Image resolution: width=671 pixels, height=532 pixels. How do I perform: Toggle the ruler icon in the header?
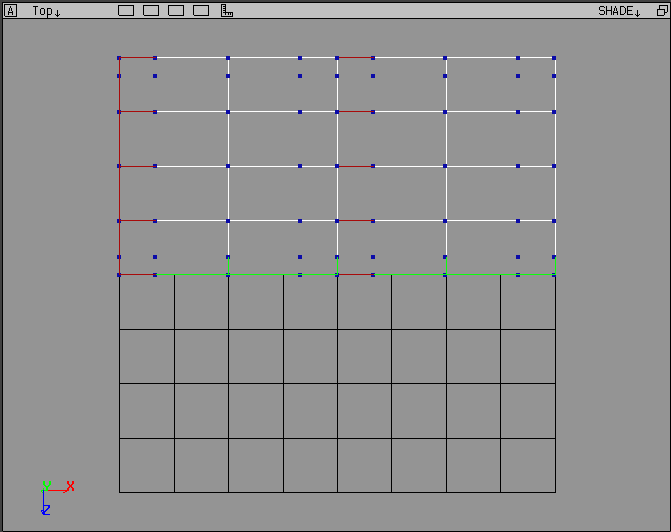coord(227,11)
